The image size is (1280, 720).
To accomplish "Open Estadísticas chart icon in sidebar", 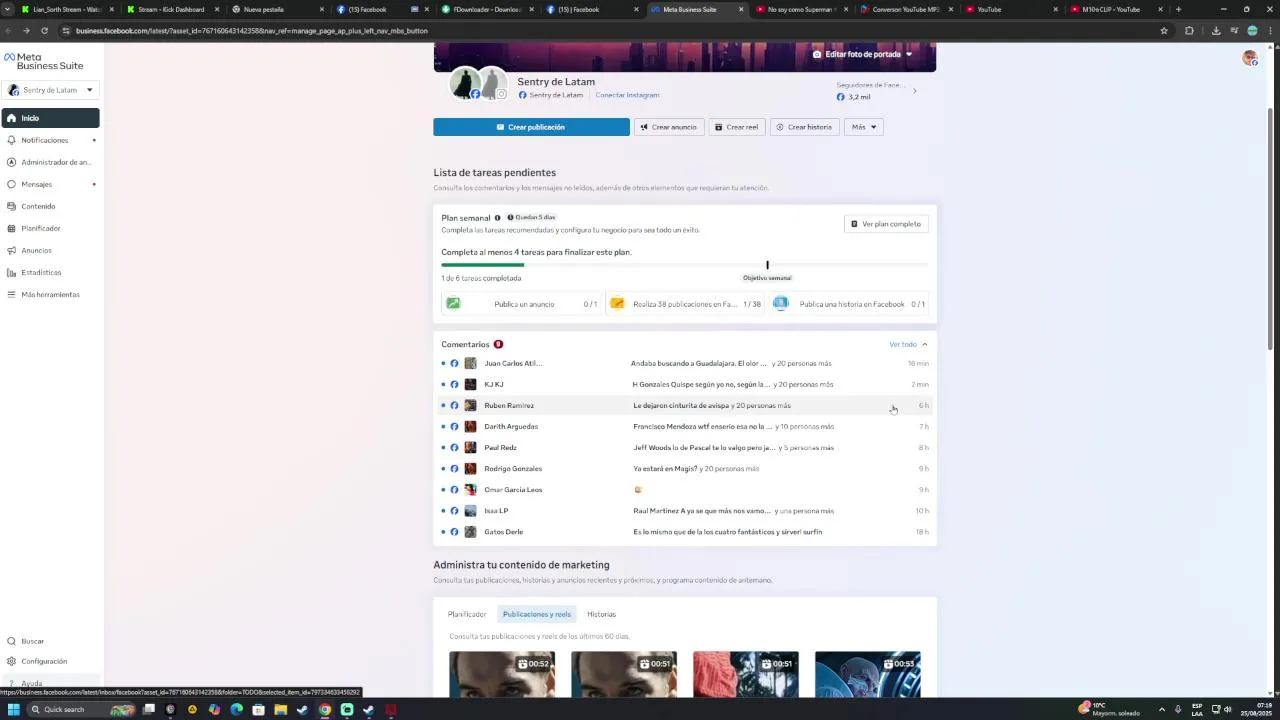I will click(12, 272).
